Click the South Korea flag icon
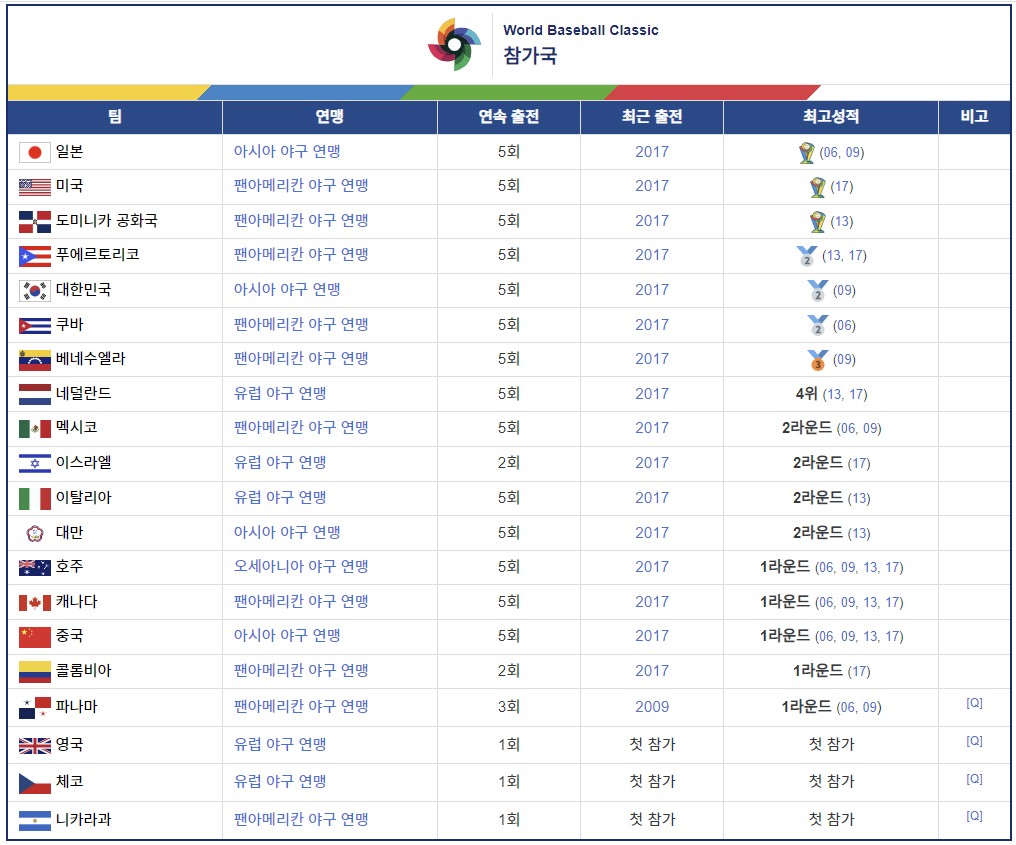Image resolution: width=1016 pixels, height=845 pixels. tap(35, 291)
